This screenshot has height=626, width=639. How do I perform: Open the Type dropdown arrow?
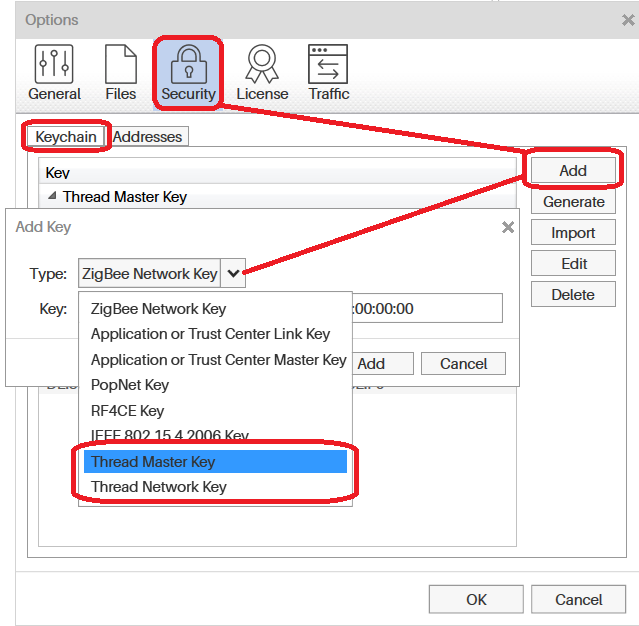pos(233,273)
